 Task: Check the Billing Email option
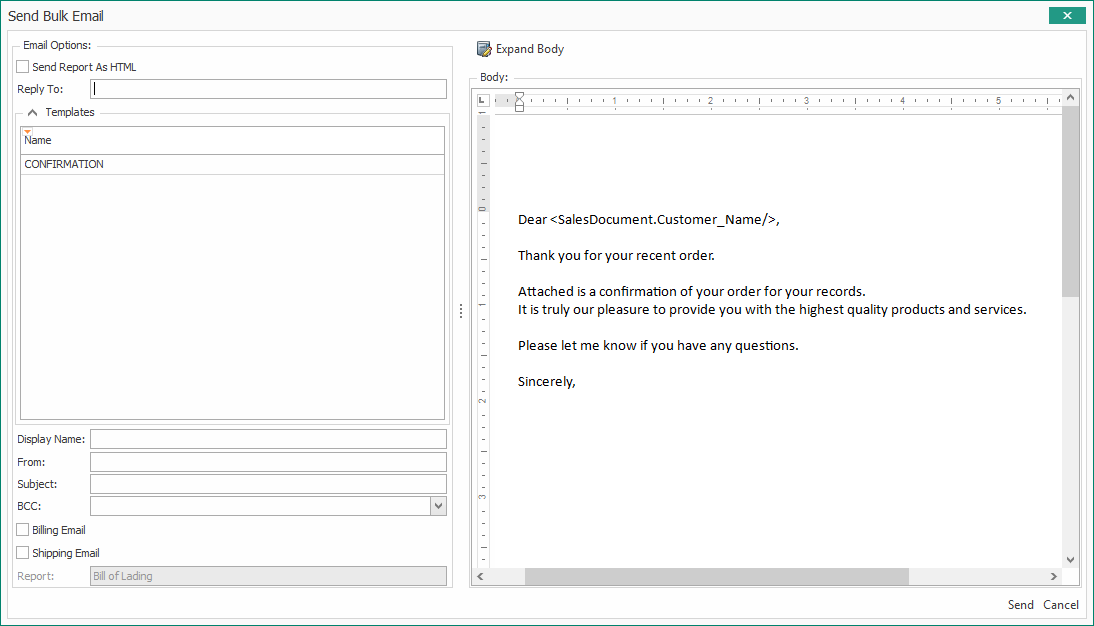pyautogui.click(x=23, y=530)
